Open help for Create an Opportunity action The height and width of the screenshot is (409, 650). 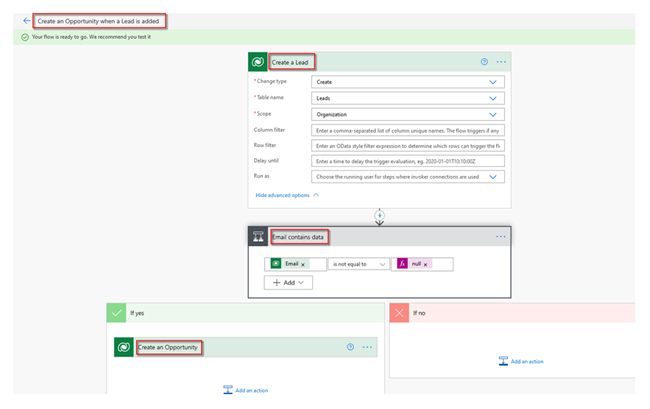pyautogui.click(x=350, y=347)
